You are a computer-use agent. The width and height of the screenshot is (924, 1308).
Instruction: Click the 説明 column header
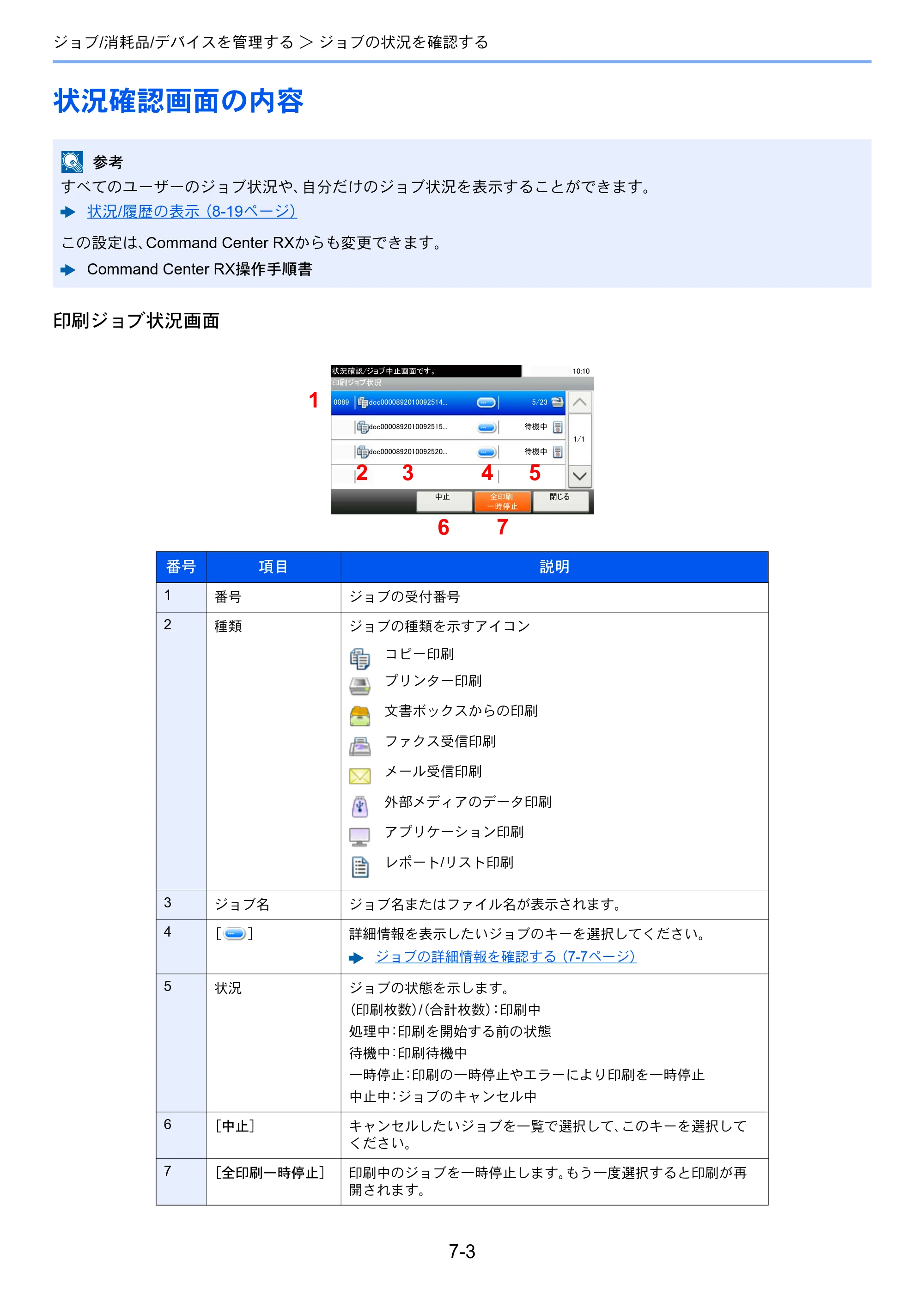554,567
